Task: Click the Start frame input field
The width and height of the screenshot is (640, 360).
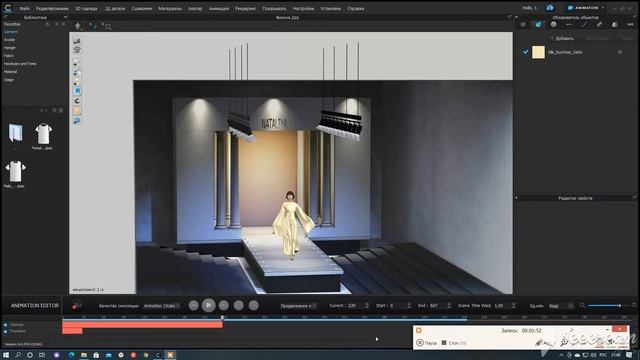Action: 399,306
